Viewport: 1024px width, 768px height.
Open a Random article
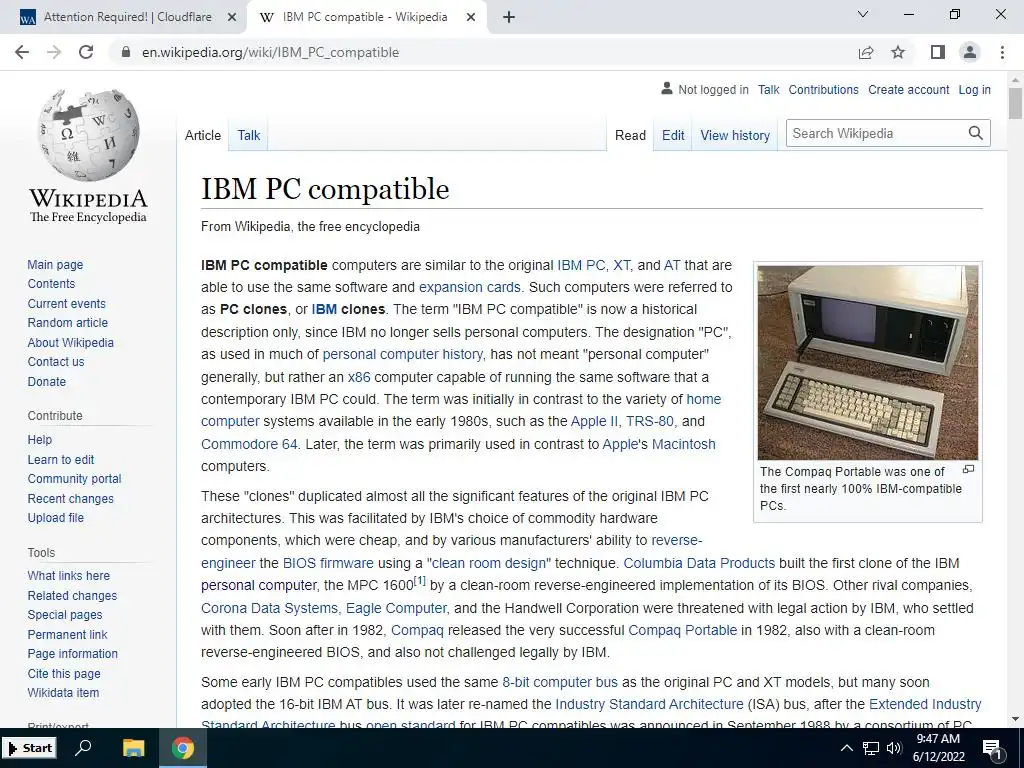pyautogui.click(x=68, y=323)
